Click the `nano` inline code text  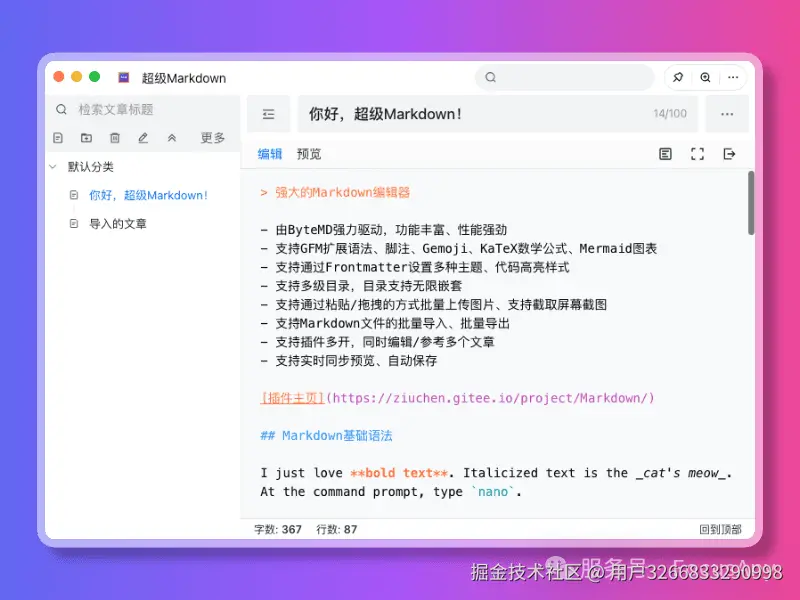493,492
